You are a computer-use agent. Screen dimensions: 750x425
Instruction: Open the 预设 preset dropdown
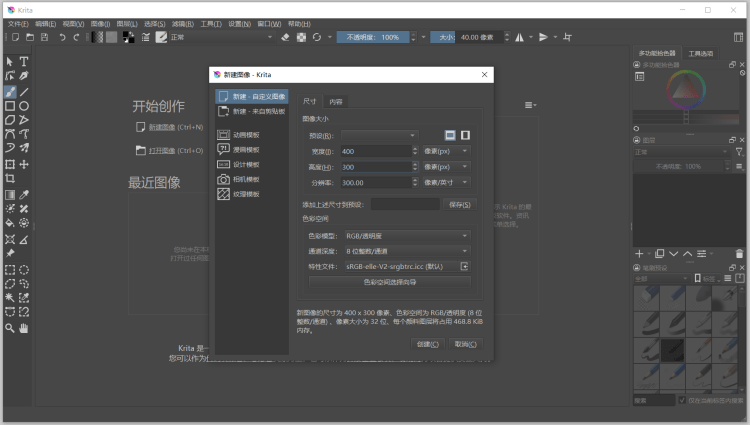pyautogui.click(x=379, y=136)
